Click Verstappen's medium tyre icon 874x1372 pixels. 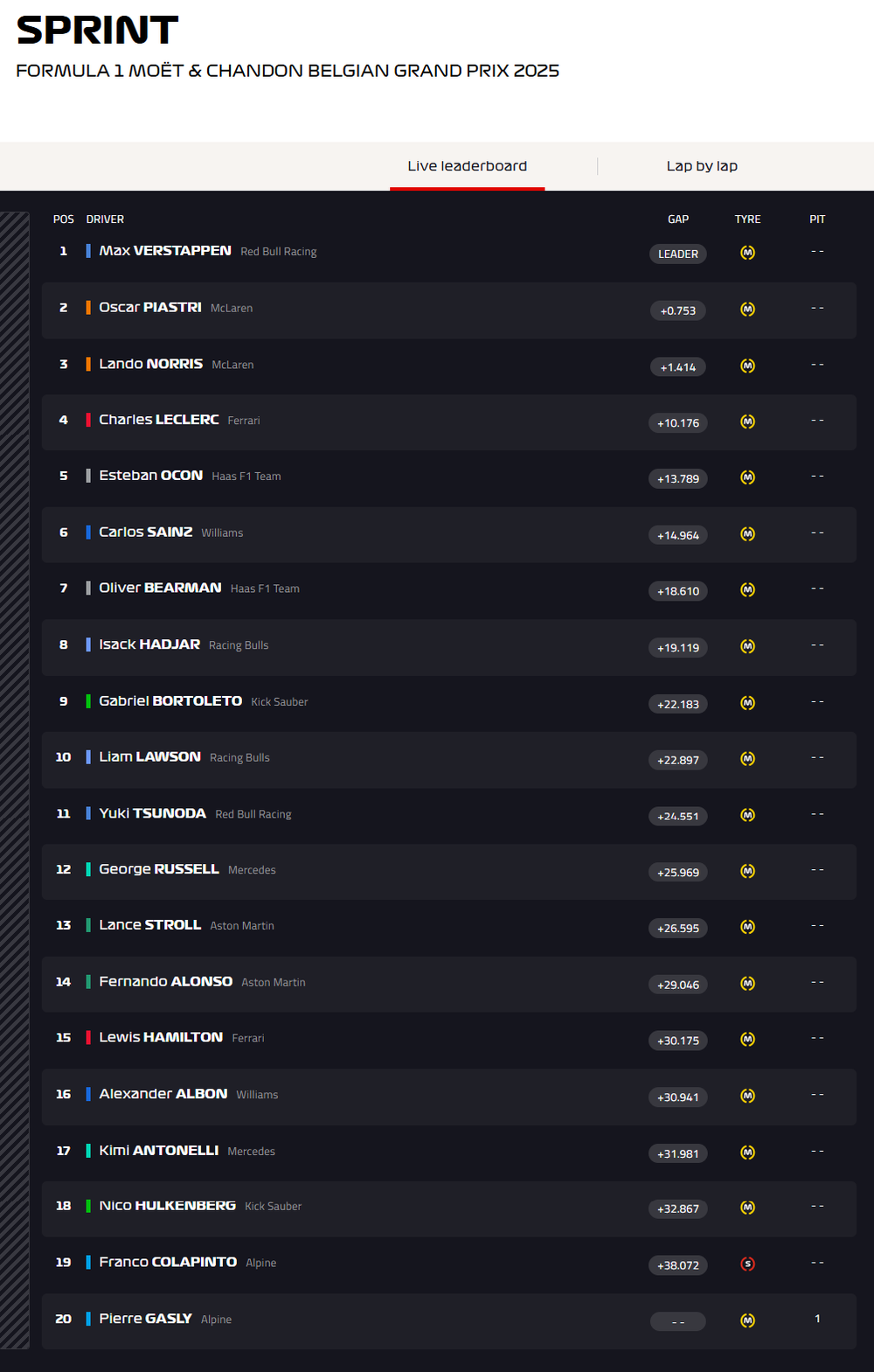(747, 253)
